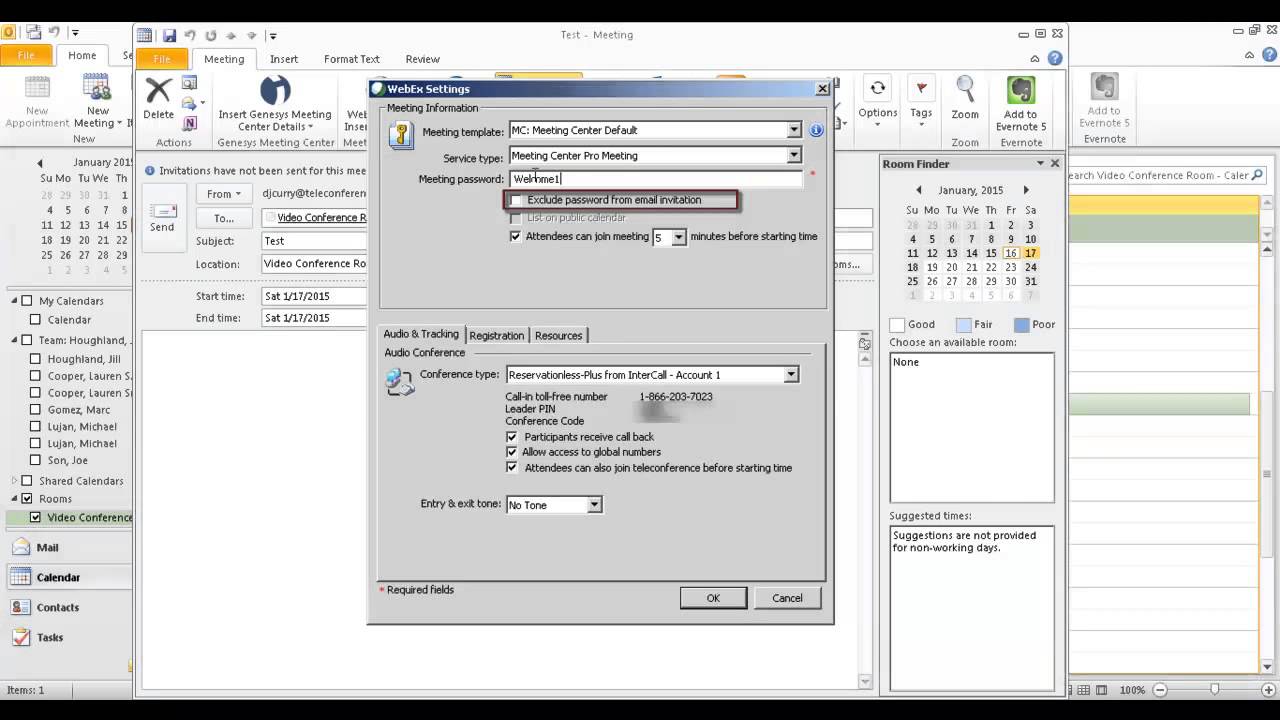
Task: Select January 24 in Room Finder calendar
Action: 1031,267
